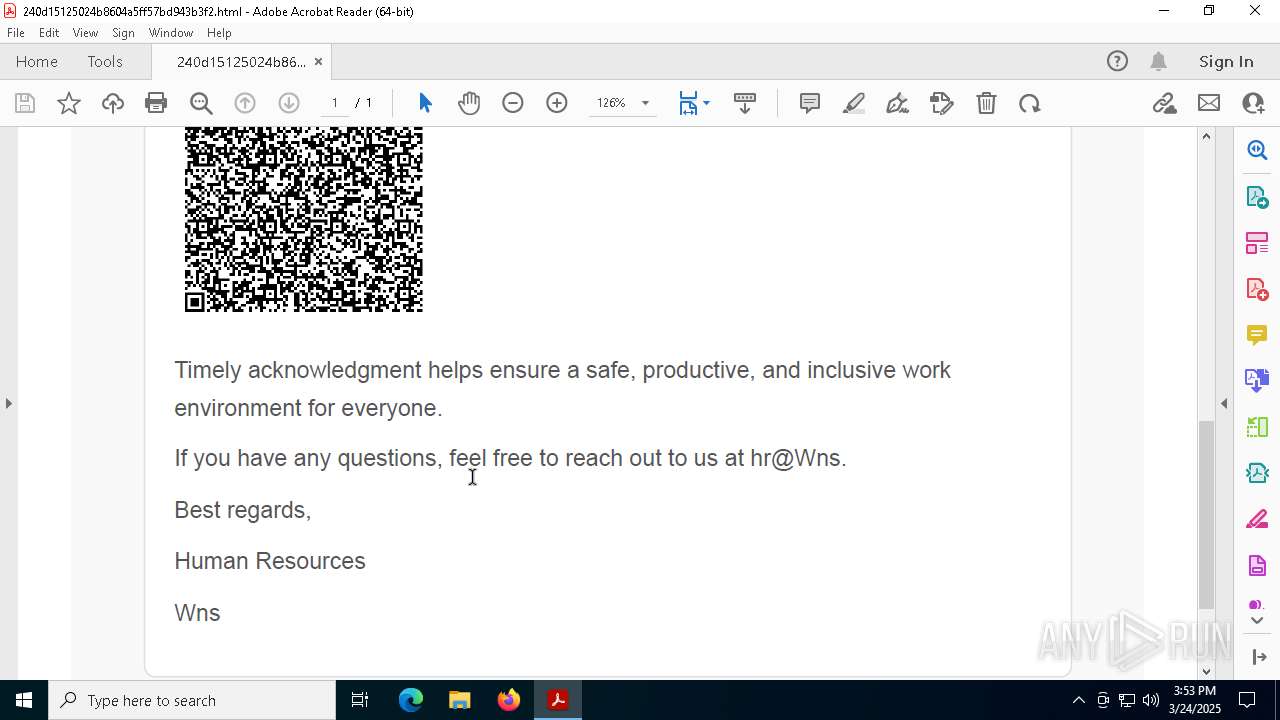Close the 240d15125024b86... document tab
Viewport: 1280px width, 720px height.
click(x=318, y=62)
